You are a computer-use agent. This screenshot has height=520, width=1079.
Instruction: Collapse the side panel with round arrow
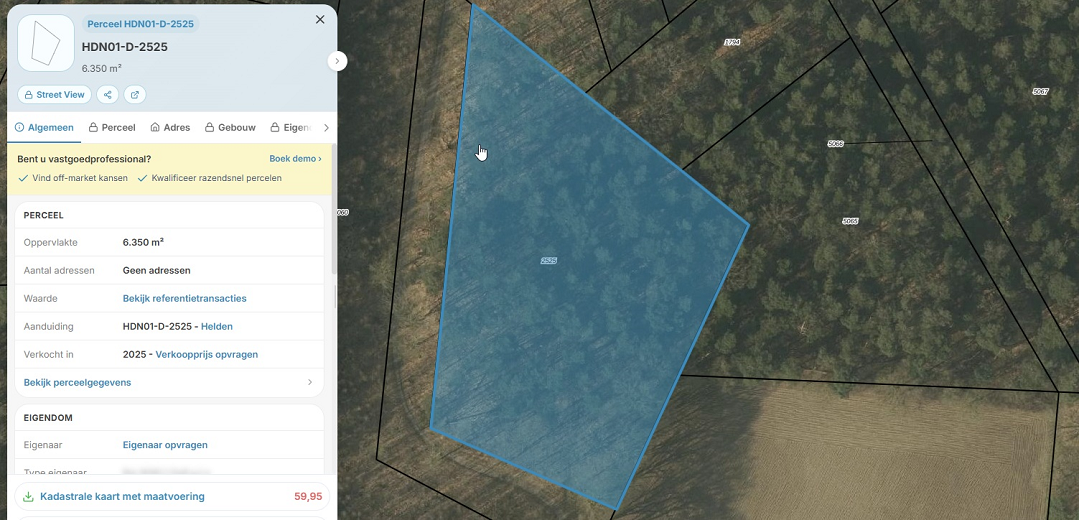pos(337,61)
